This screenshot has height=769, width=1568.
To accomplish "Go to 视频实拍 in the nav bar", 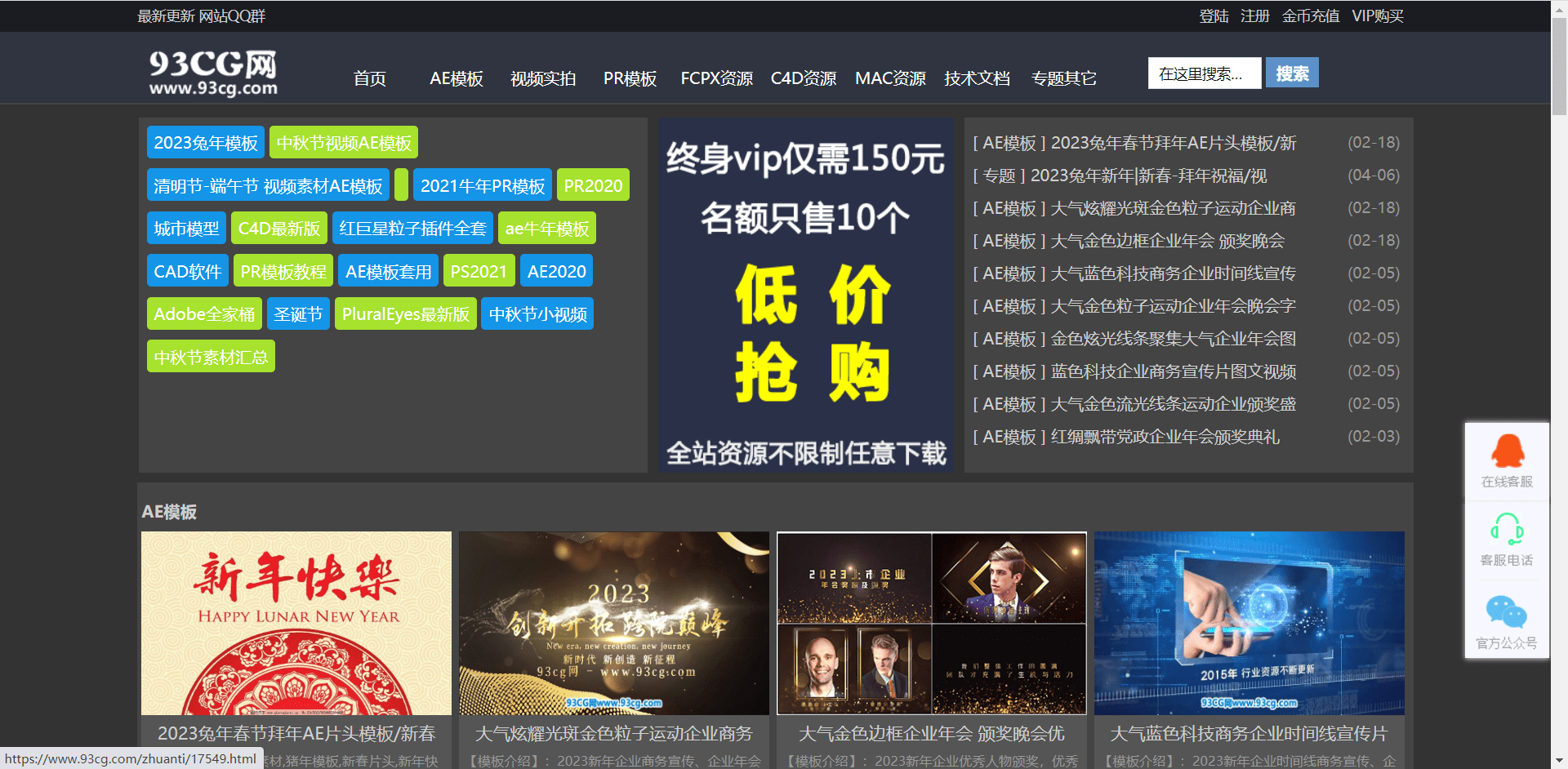I will pos(543,78).
